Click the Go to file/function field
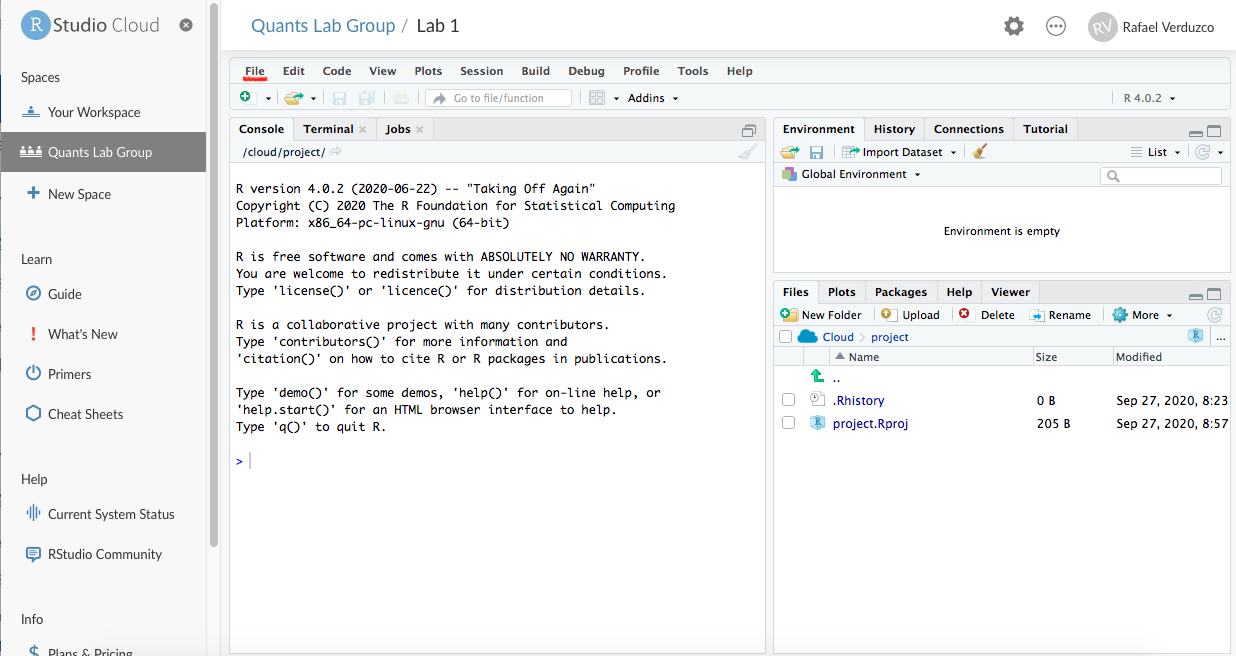1236x656 pixels. [498, 98]
